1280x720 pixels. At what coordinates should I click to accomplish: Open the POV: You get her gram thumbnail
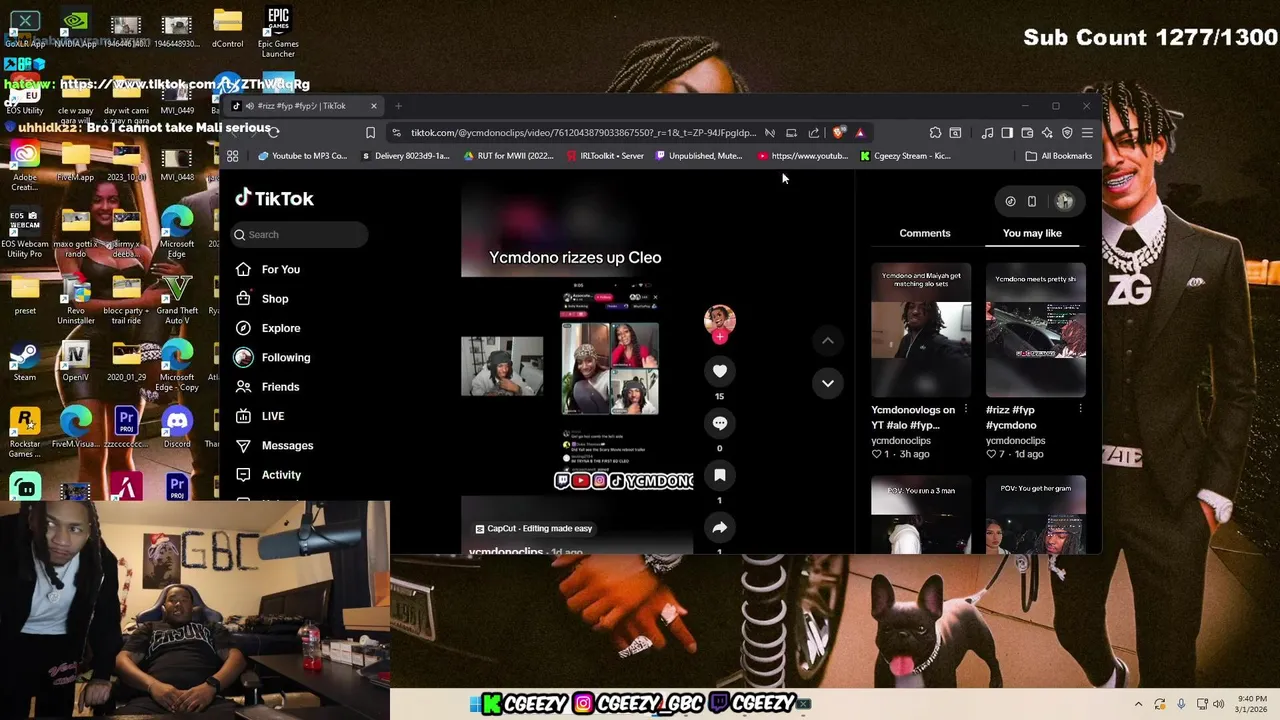click(x=1036, y=515)
